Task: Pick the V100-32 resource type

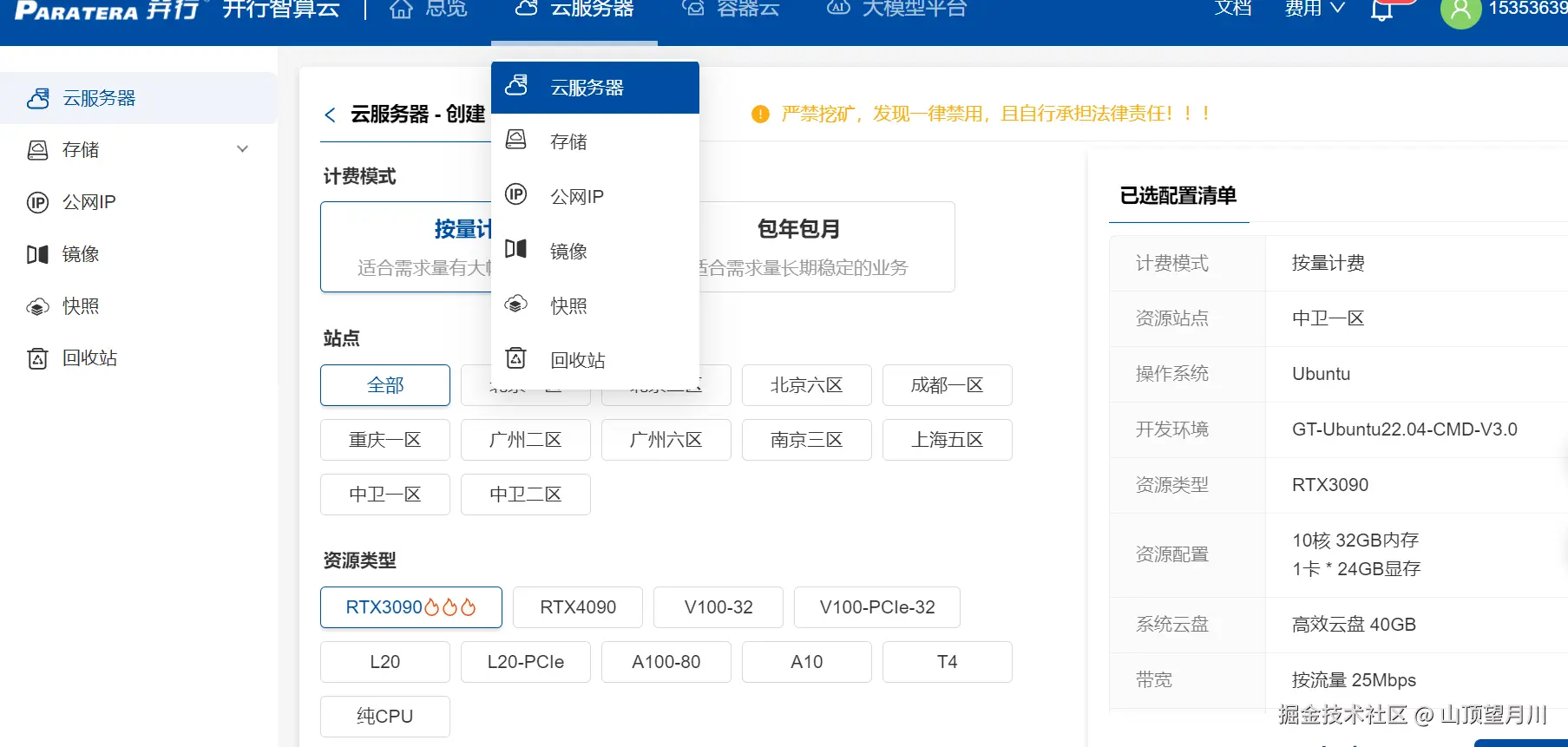Action: (x=718, y=607)
